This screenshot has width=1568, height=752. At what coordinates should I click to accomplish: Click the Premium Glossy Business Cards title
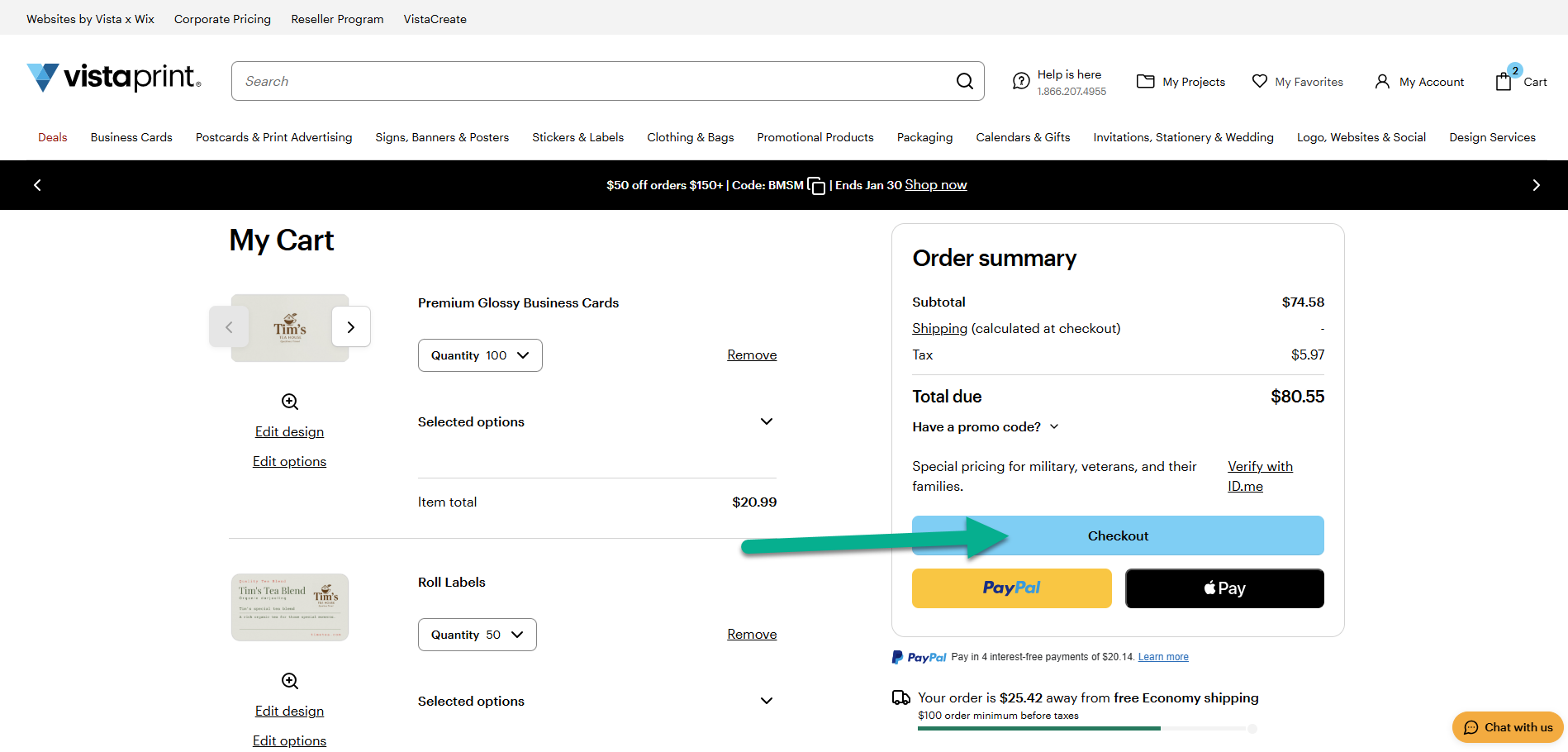(518, 302)
